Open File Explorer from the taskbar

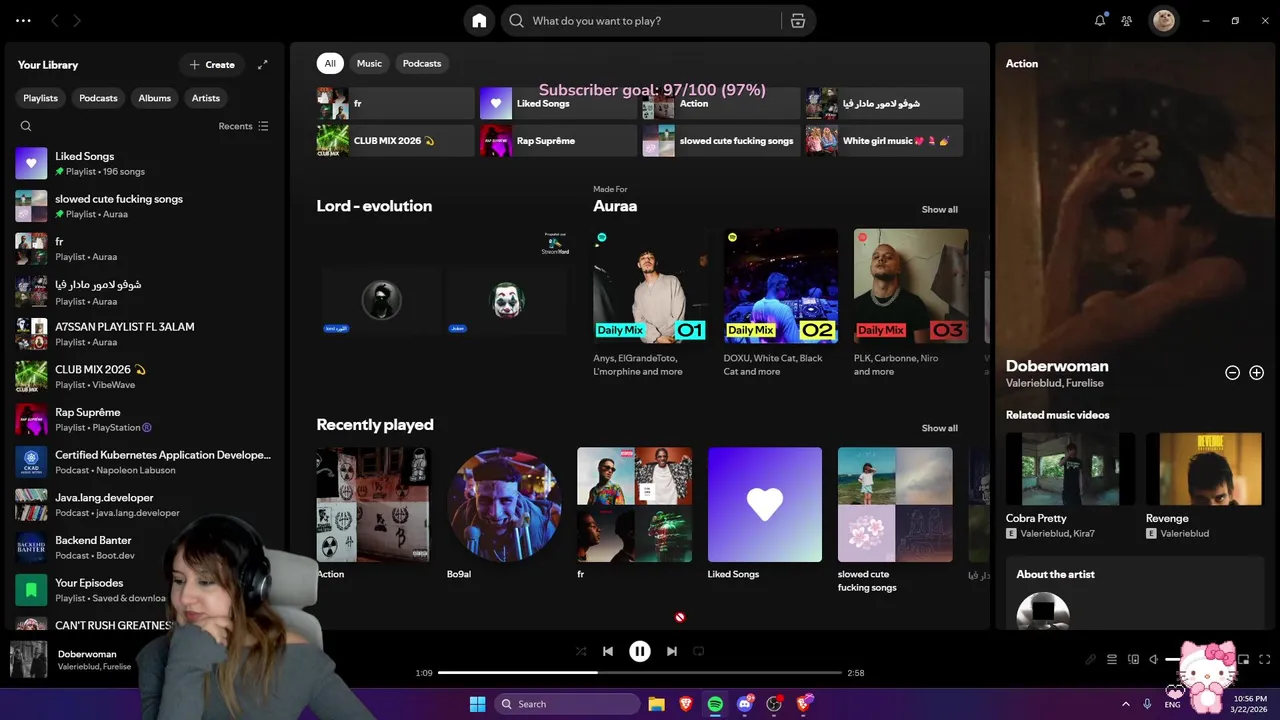click(656, 704)
